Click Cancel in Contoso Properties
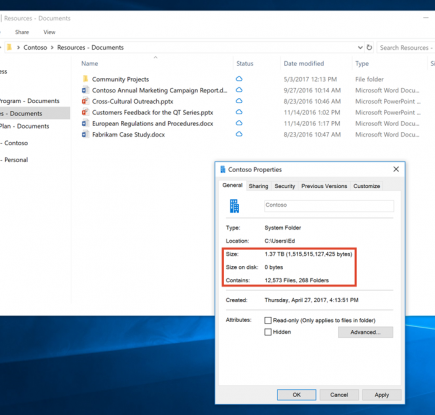The height and width of the screenshot is (415, 435). tap(339, 395)
